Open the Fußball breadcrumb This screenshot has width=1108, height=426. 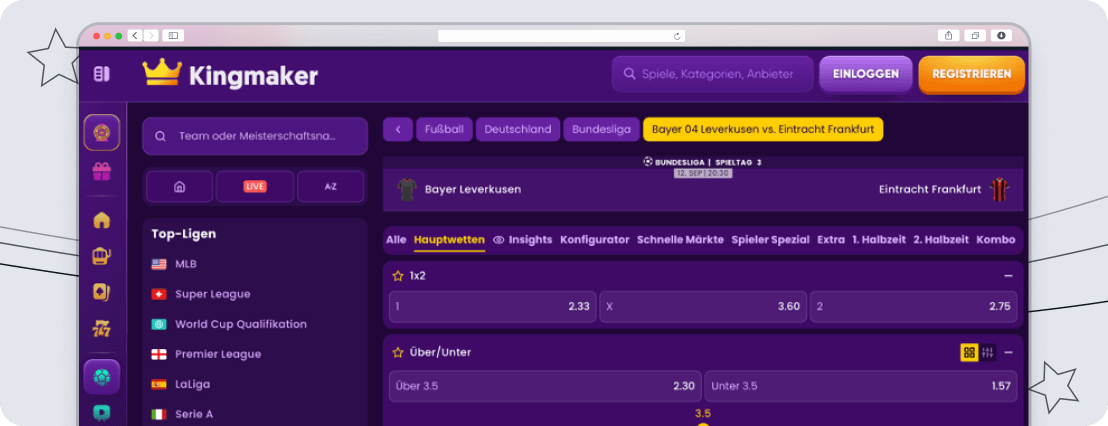coord(444,129)
